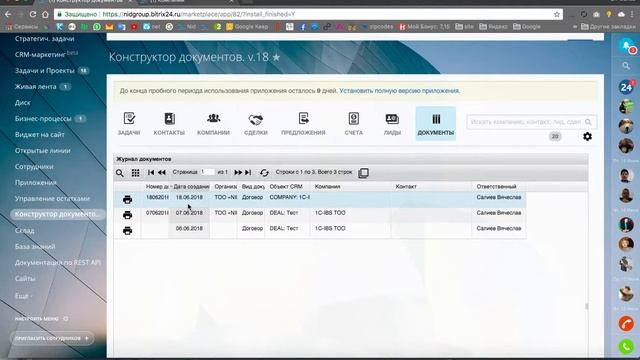This screenshot has width=640, height=360.
Task: Go to previous page of journal
Action: point(162,173)
